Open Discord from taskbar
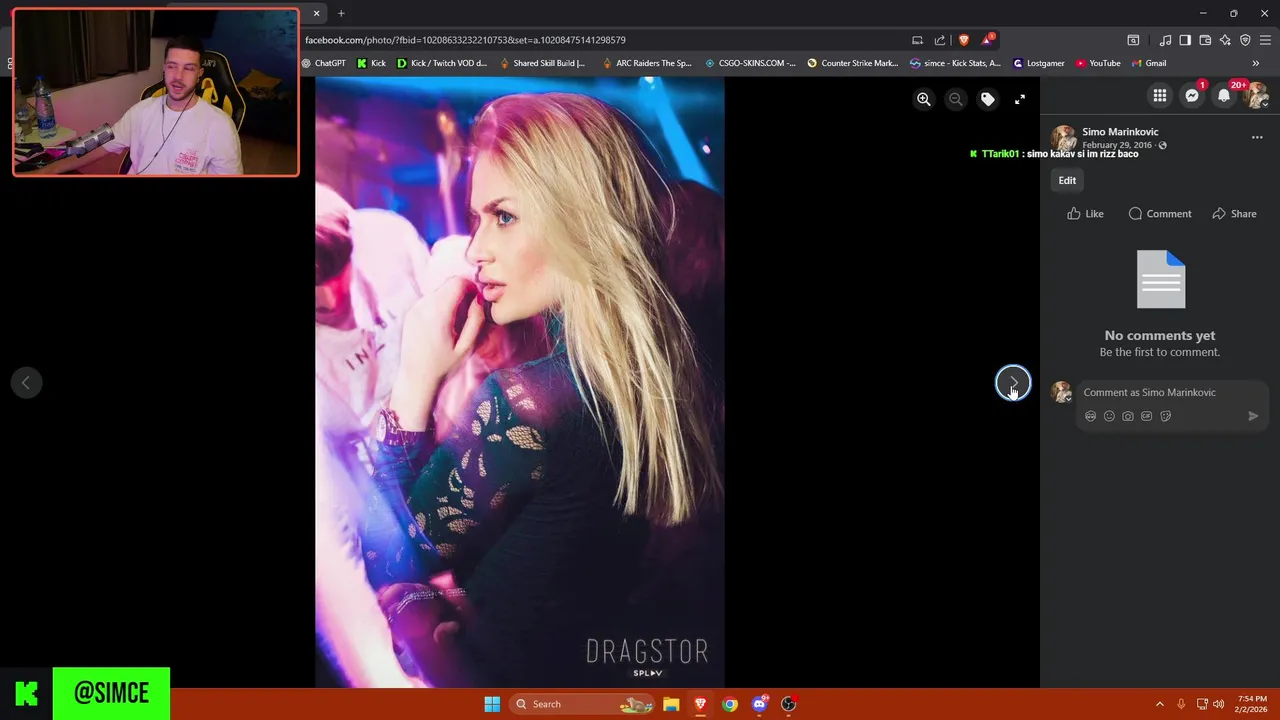 (759, 704)
